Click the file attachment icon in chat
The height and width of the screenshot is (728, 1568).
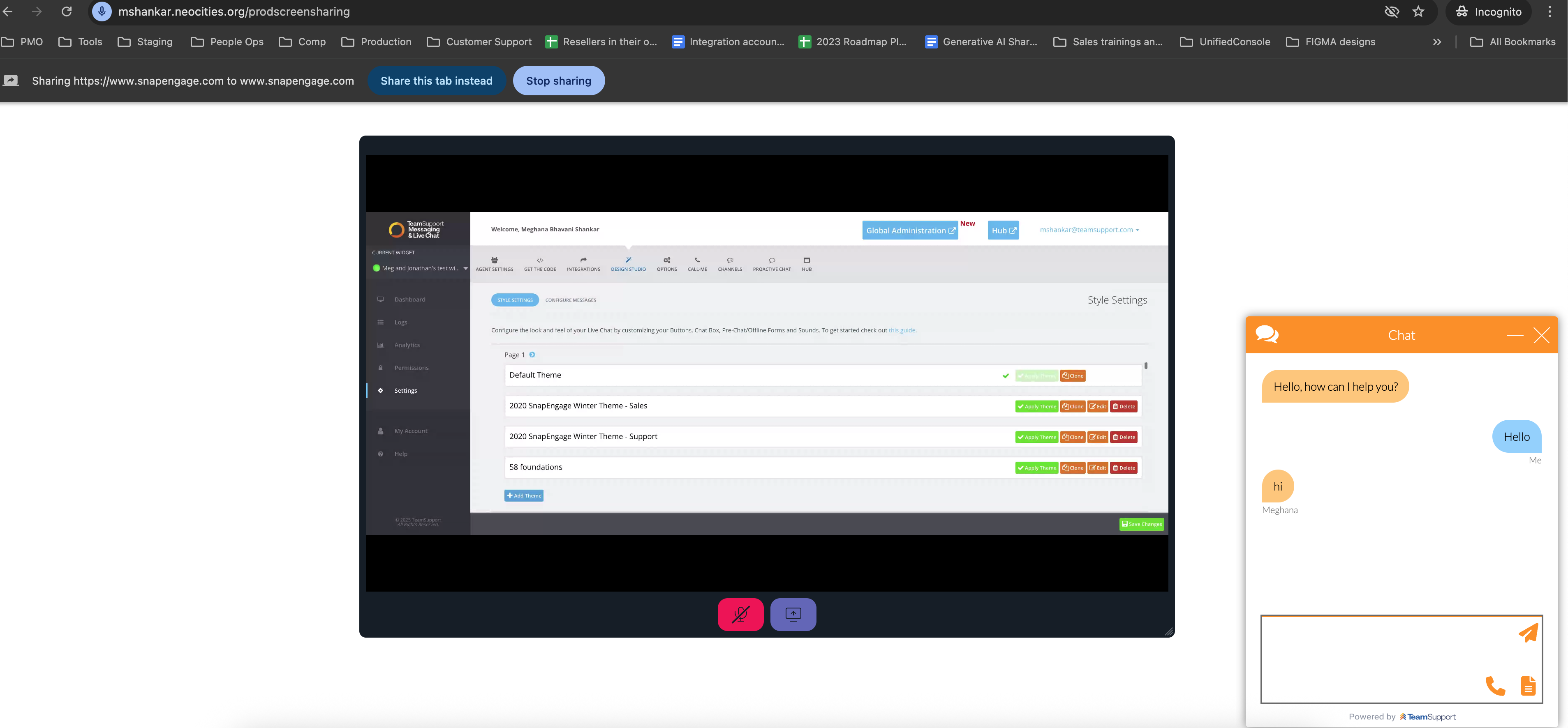[x=1528, y=686]
